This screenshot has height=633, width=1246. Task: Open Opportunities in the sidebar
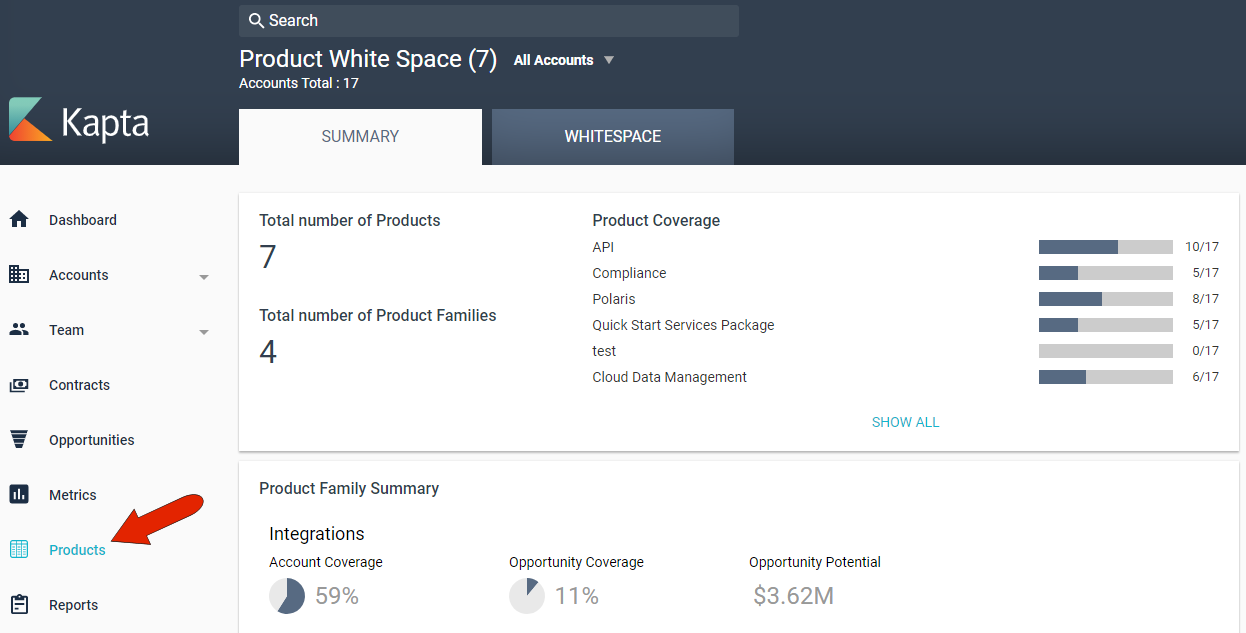(91, 440)
